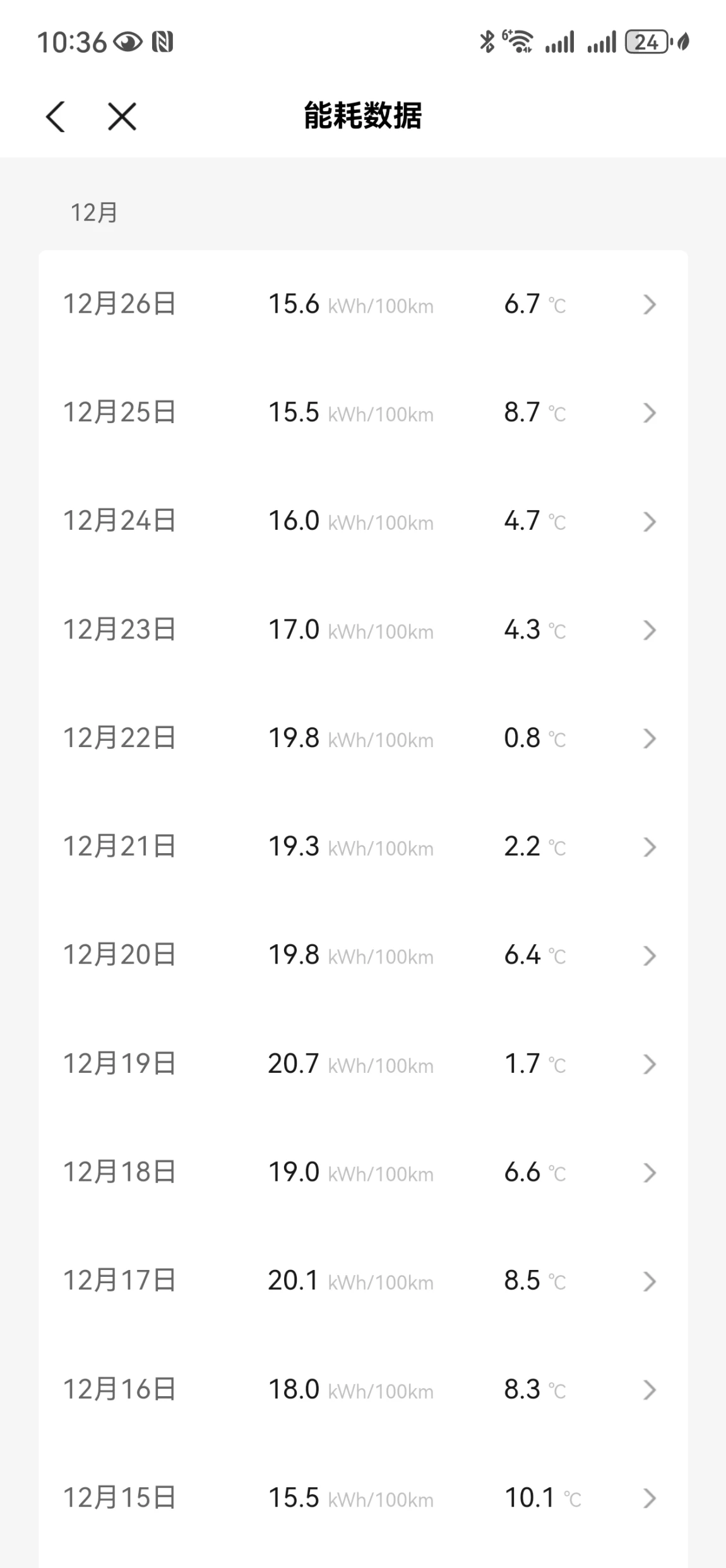Screen dimensions: 726x1568
Task: Open the 12月24日 date entry
Action: pos(363,521)
